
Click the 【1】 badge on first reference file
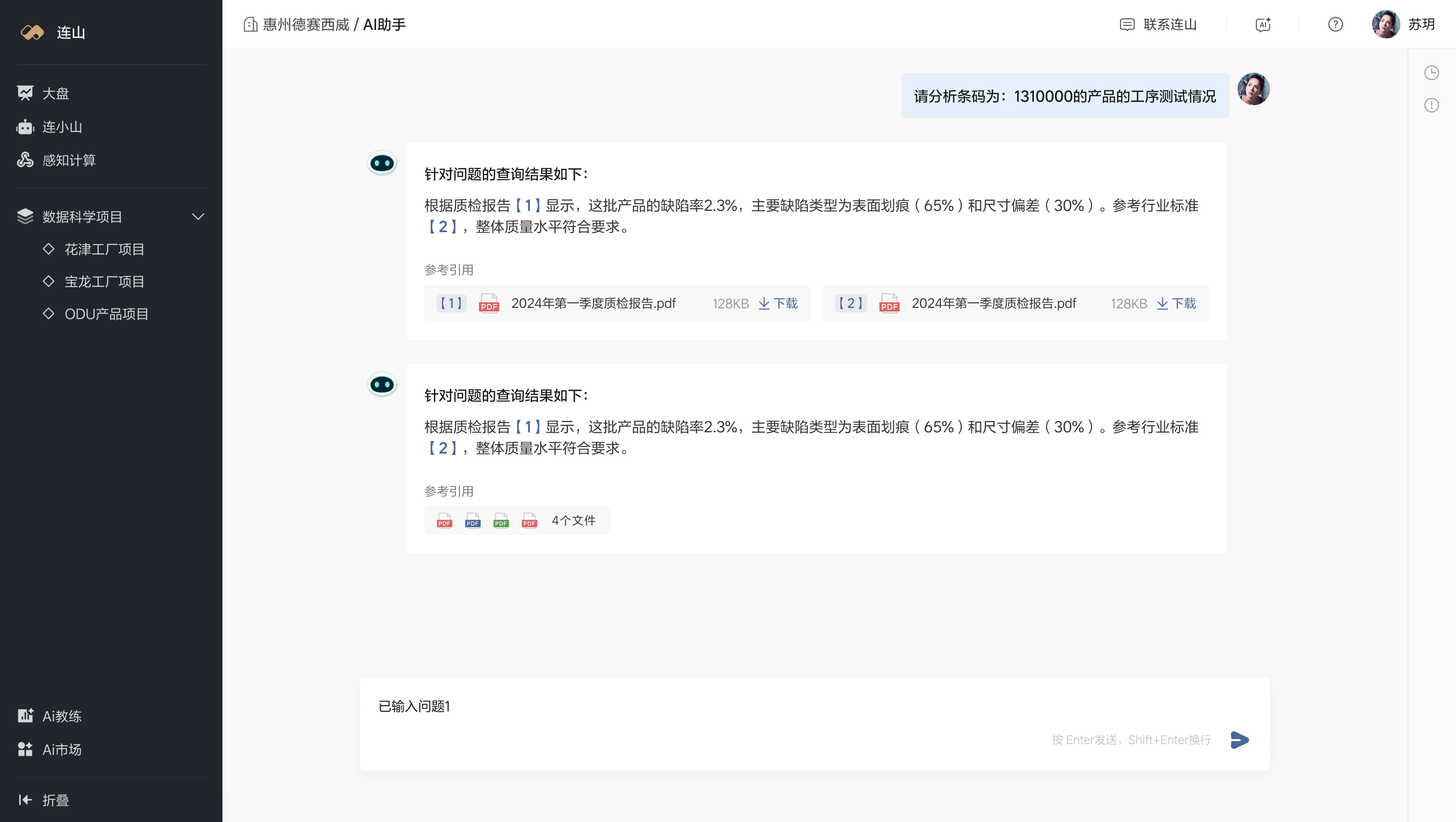(x=451, y=304)
